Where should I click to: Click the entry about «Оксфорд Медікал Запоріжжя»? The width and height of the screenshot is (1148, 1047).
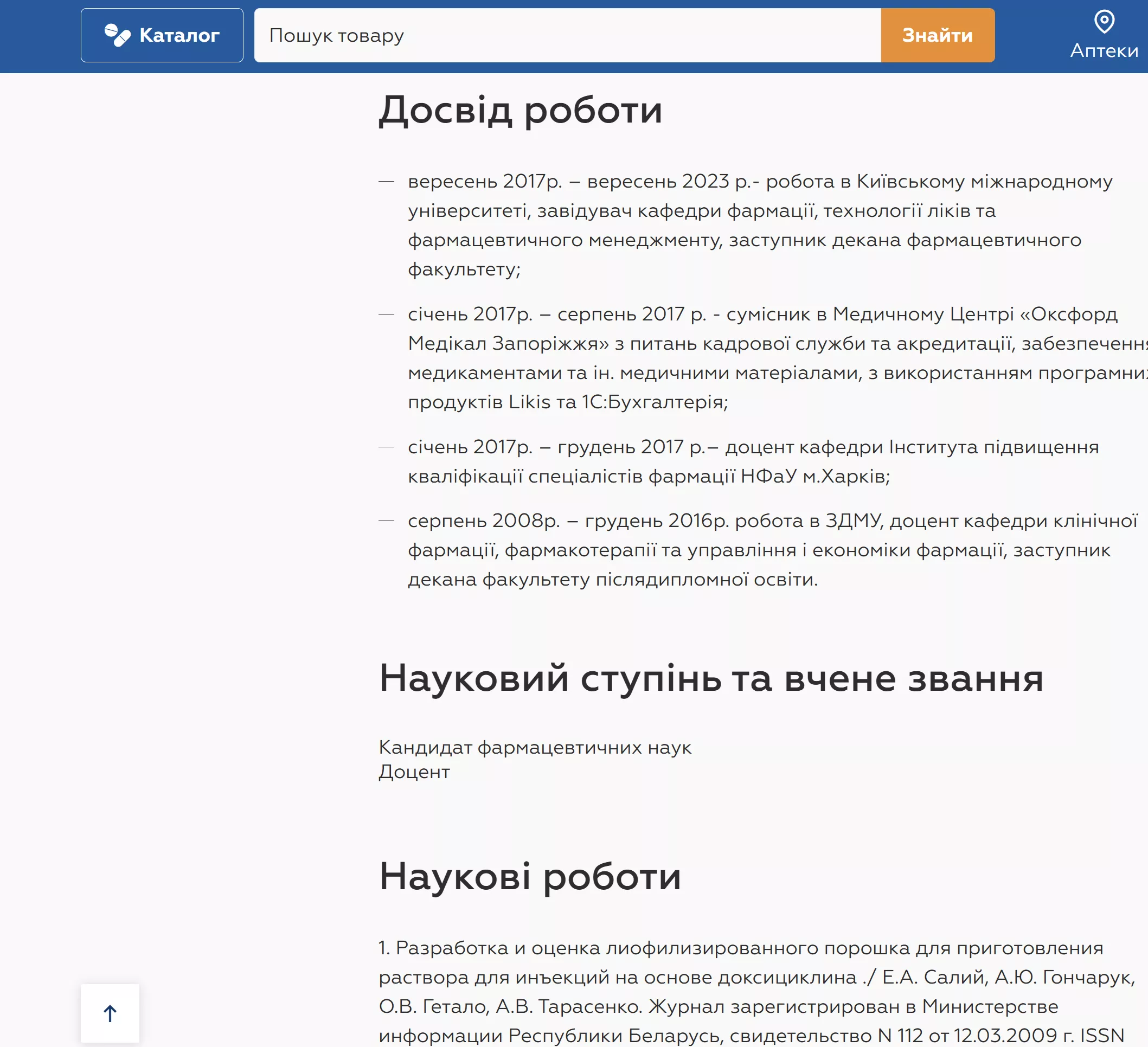pos(777,357)
